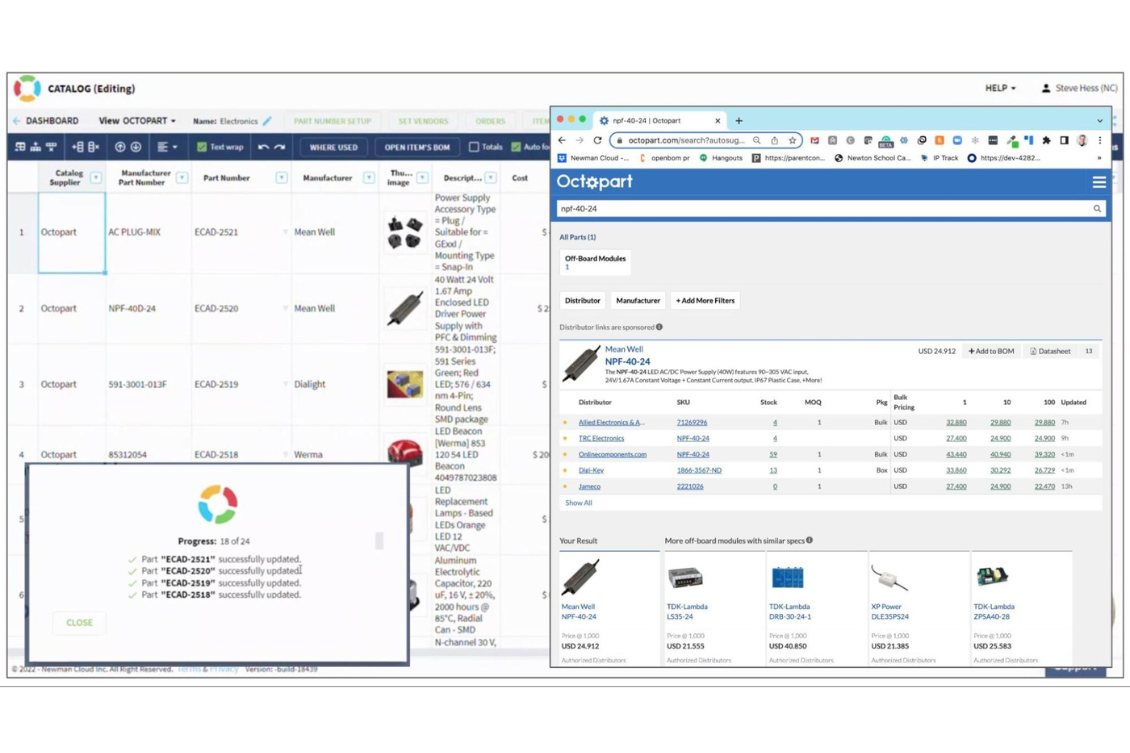Open Octopart hamburger menu
Image resolution: width=1130 pixels, height=753 pixels.
(x=1098, y=182)
